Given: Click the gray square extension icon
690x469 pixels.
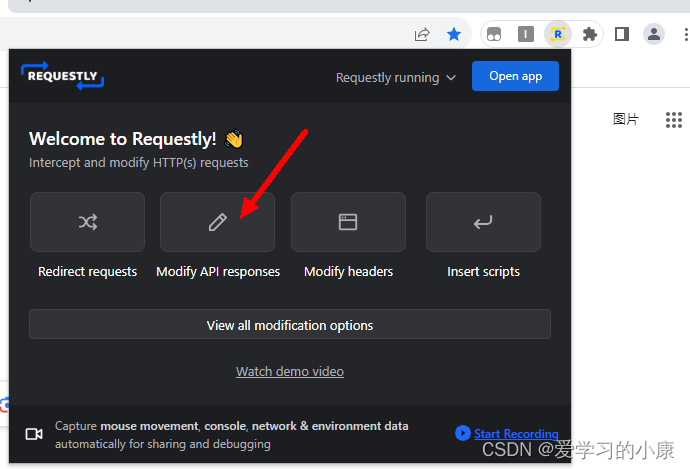Looking at the screenshot, I should 525,34.
